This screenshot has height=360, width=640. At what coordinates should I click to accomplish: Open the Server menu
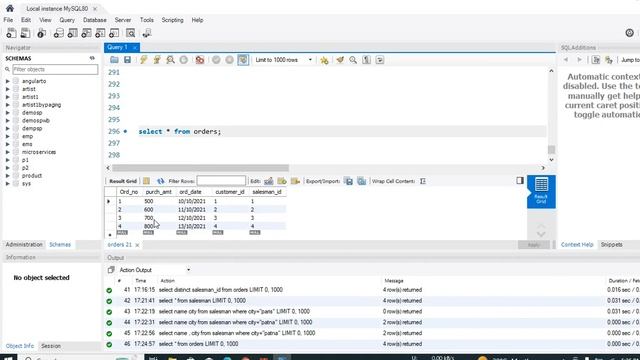[122, 20]
